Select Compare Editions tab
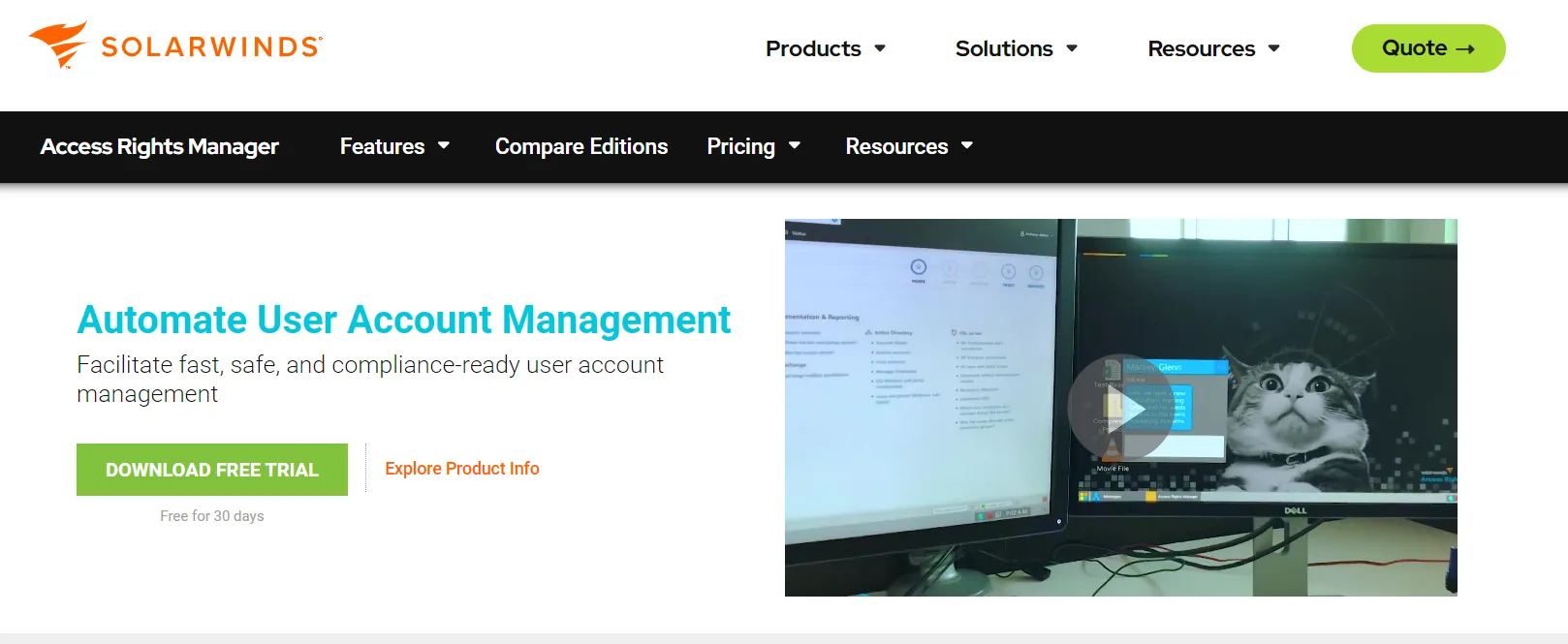This screenshot has height=644, width=1568. [581, 146]
